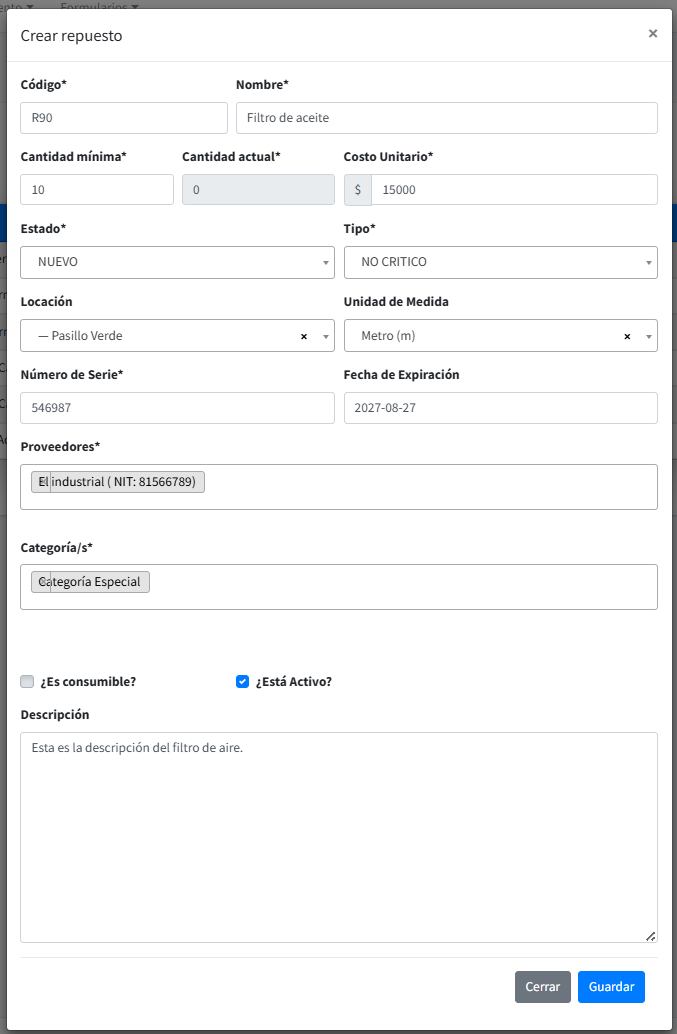This screenshot has height=1034, width=677.
Task: Select the Fecha de Expiración date field
Action: coord(500,408)
